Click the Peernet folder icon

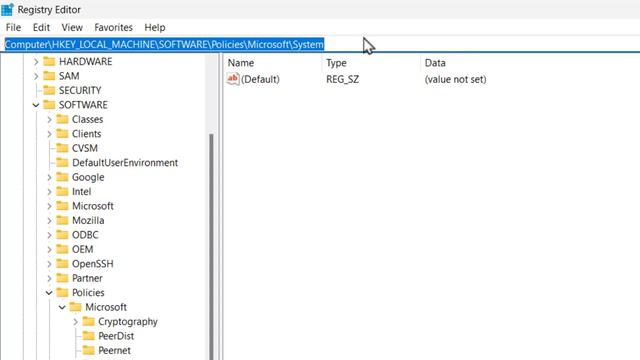click(x=89, y=350)
